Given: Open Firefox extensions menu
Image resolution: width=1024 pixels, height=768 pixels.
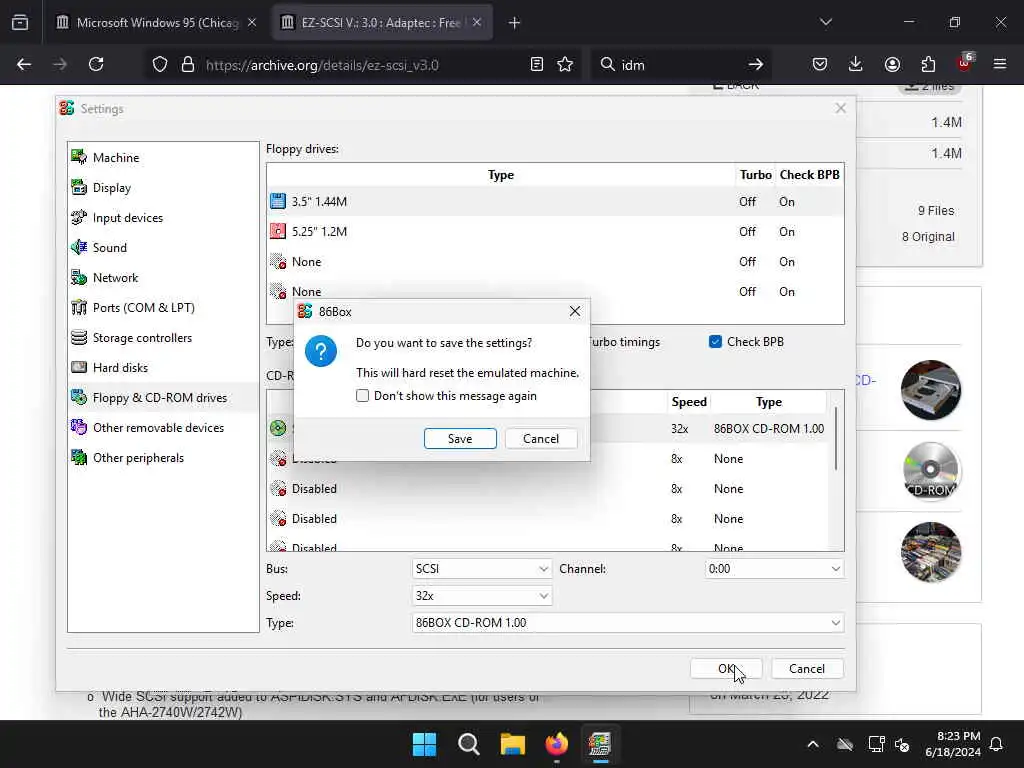Looking at the screenshot, I should tap(928, 64).
